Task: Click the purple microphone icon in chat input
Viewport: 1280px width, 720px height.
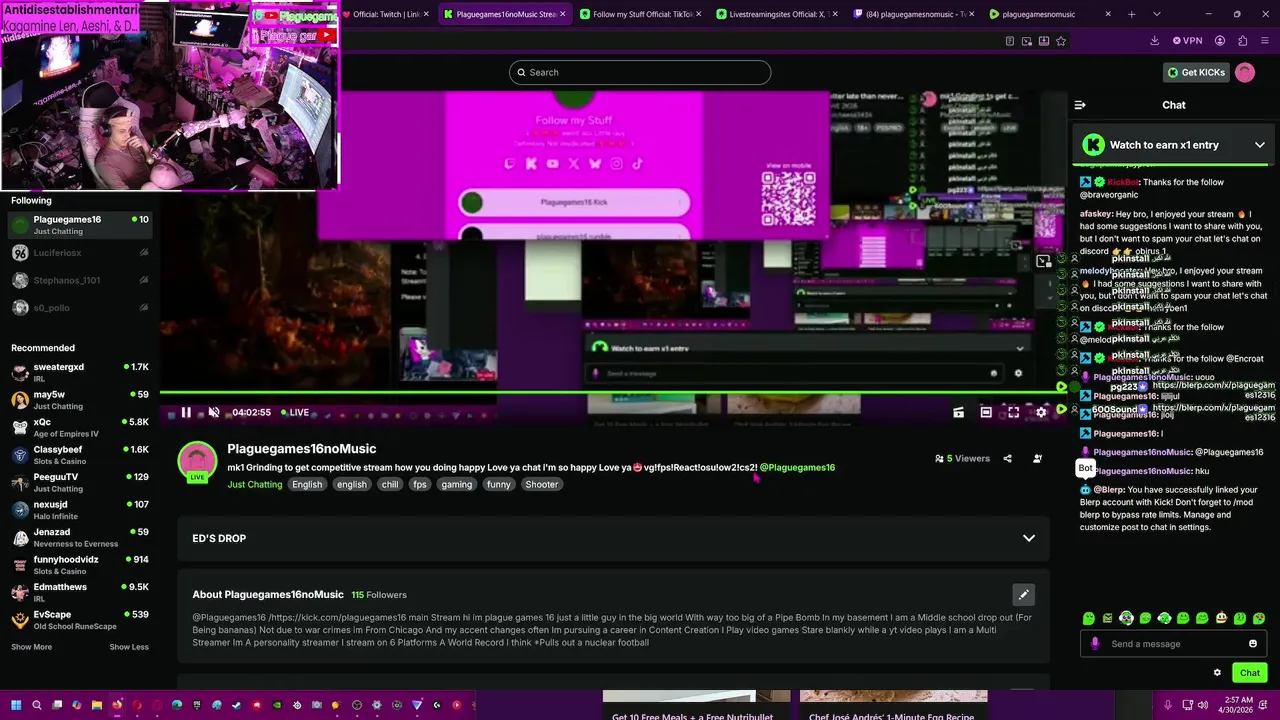Action: tap(1095, 644)
